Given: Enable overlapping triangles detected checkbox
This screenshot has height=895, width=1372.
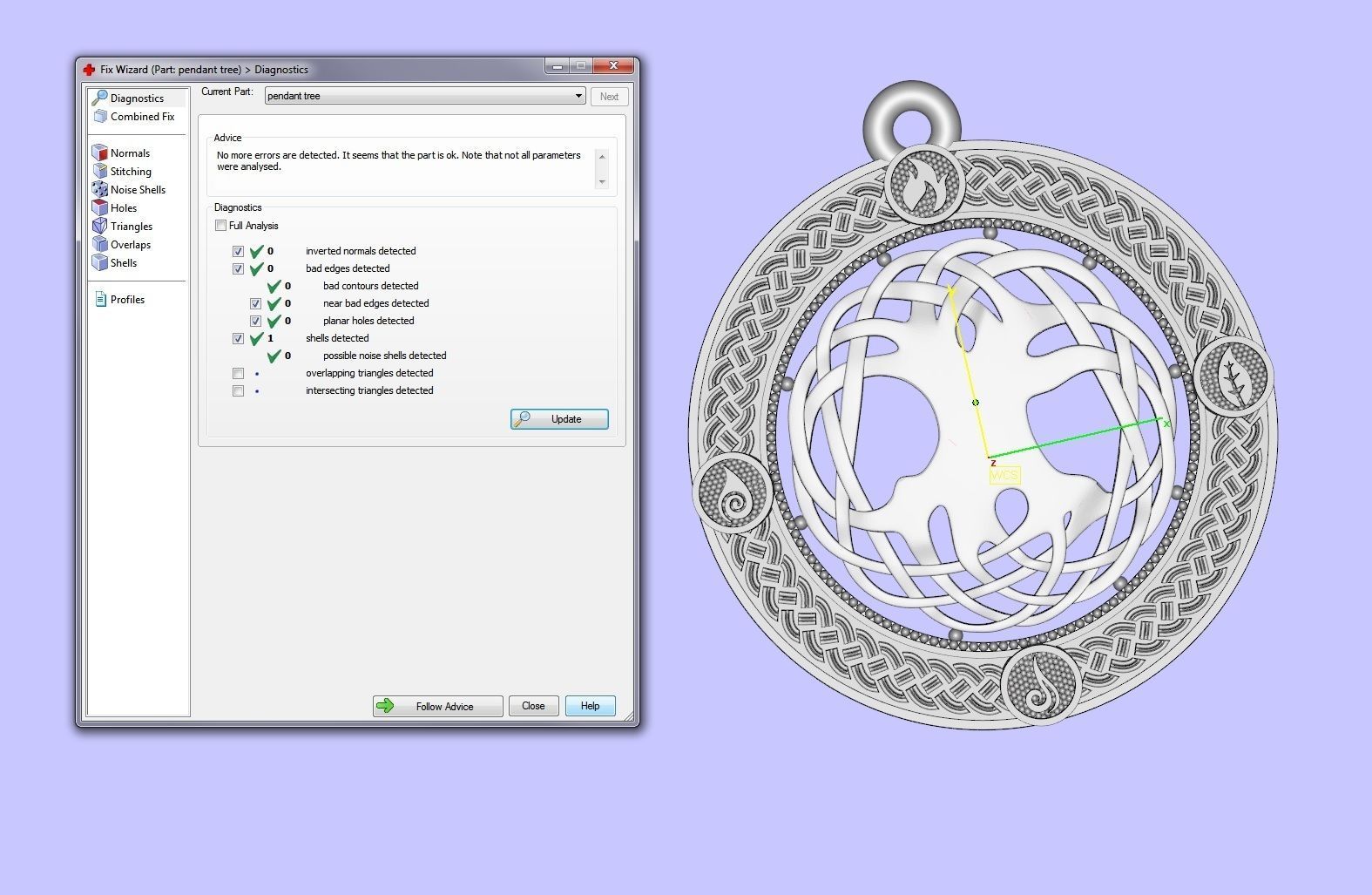Looking at the screenshot, I should click(x=238, y=373).
